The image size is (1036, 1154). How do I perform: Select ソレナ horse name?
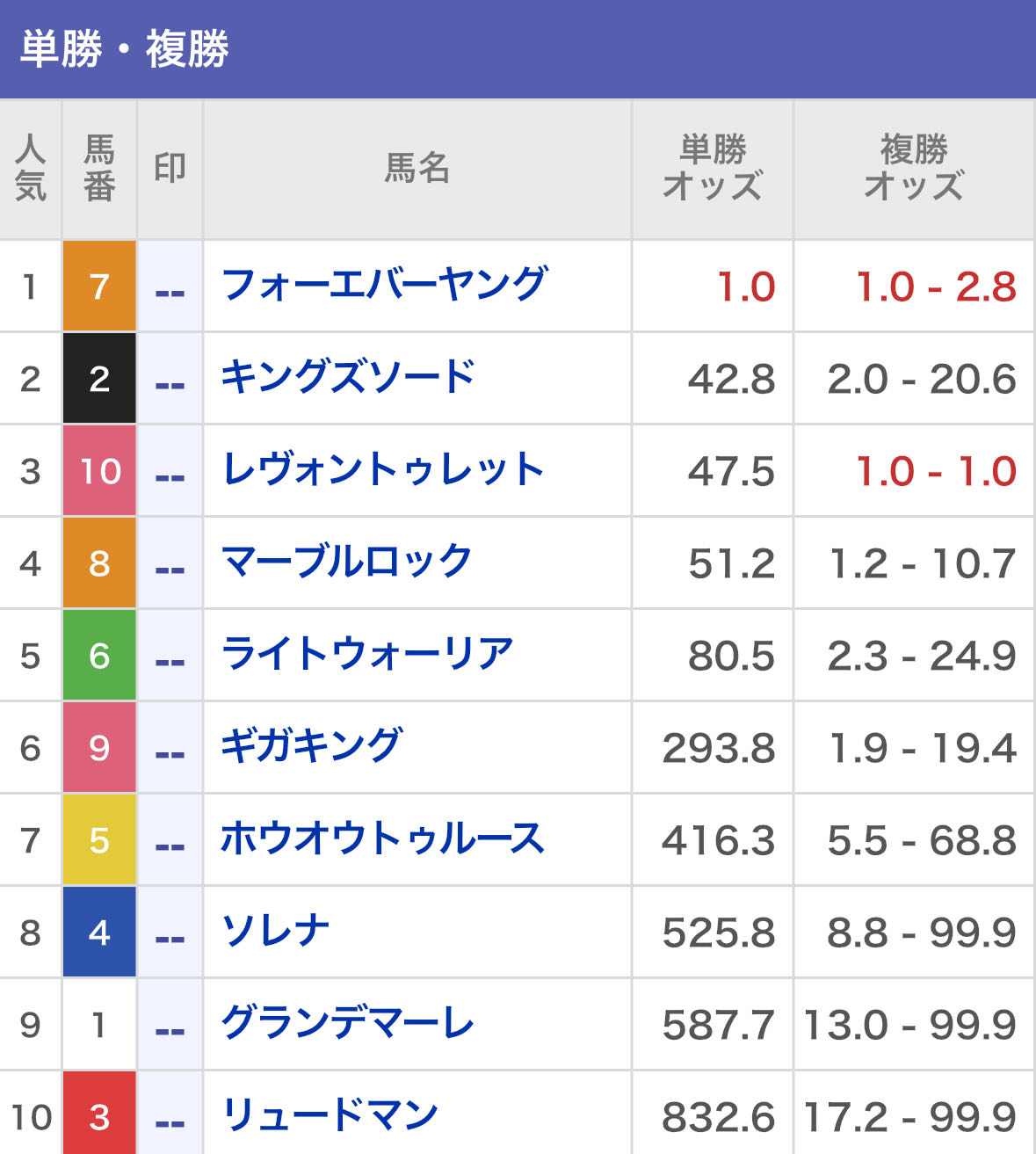(x=275, y=931)
